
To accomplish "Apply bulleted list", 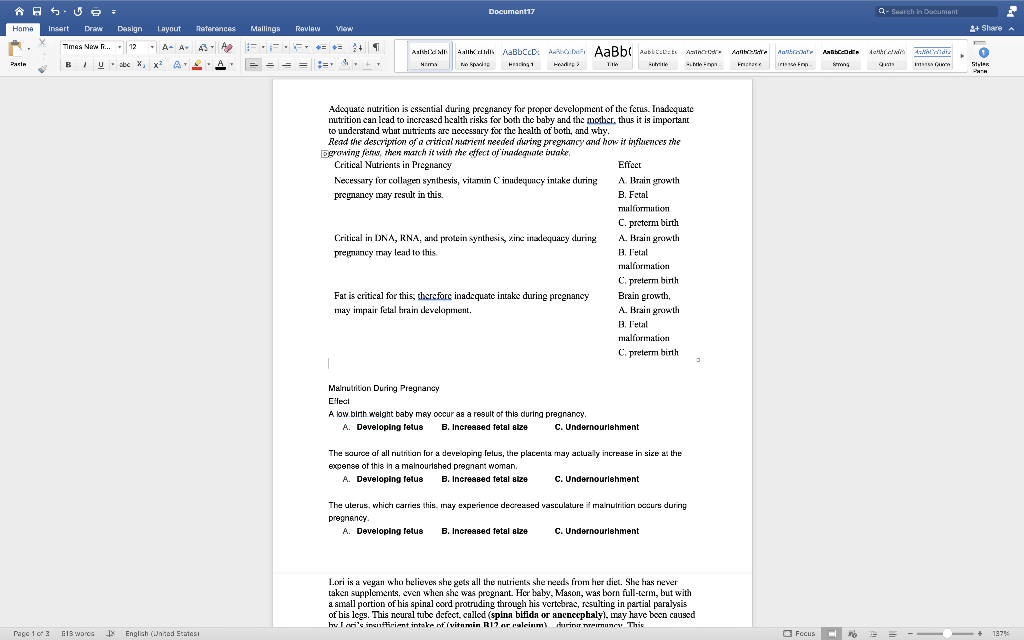I will tap(251, 47).
